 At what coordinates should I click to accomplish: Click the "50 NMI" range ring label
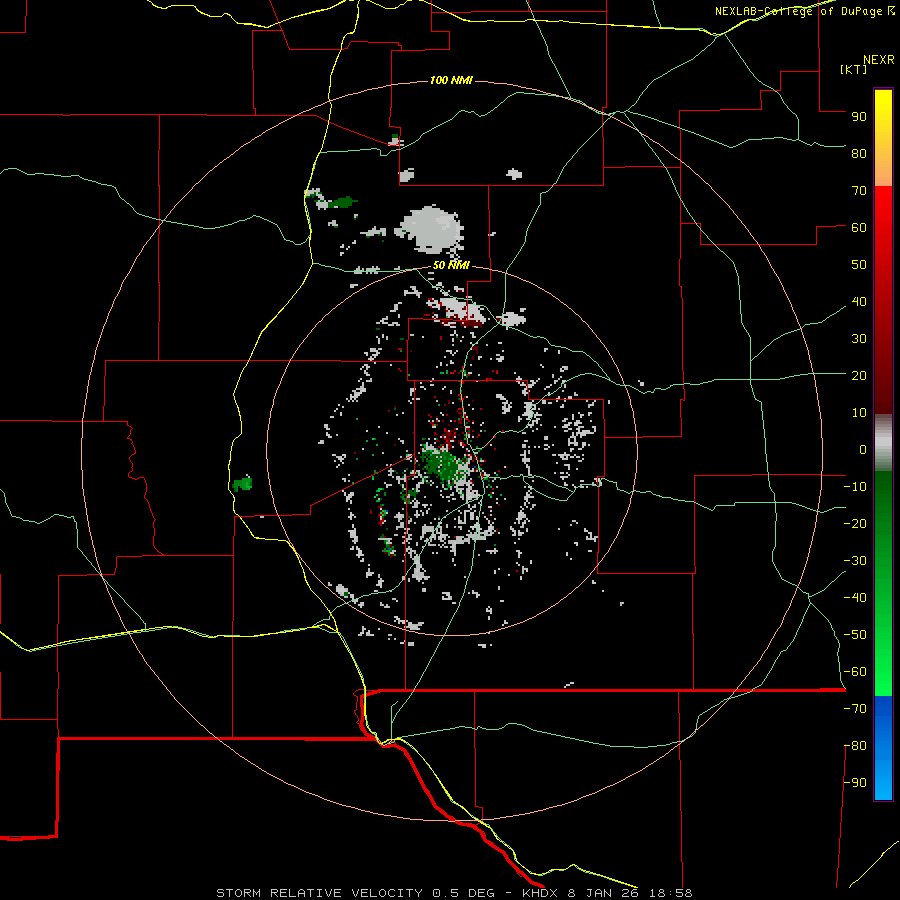[x=451, y=265]
